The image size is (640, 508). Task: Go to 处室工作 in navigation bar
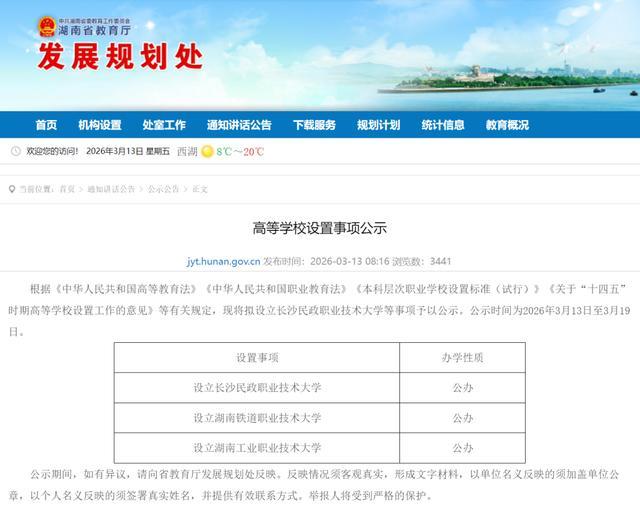[164, 125]
